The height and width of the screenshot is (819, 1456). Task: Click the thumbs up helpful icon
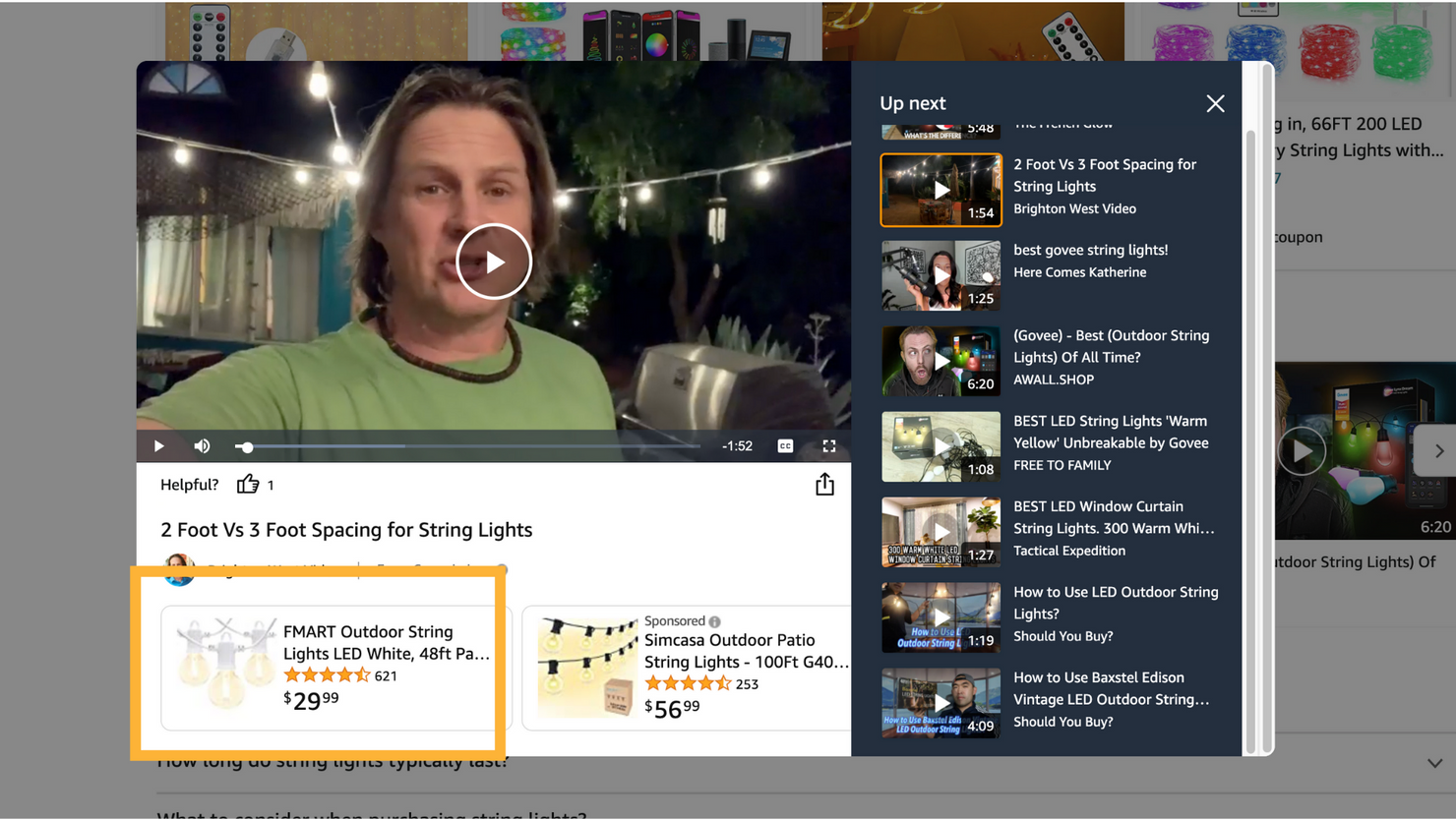(247, 485)
